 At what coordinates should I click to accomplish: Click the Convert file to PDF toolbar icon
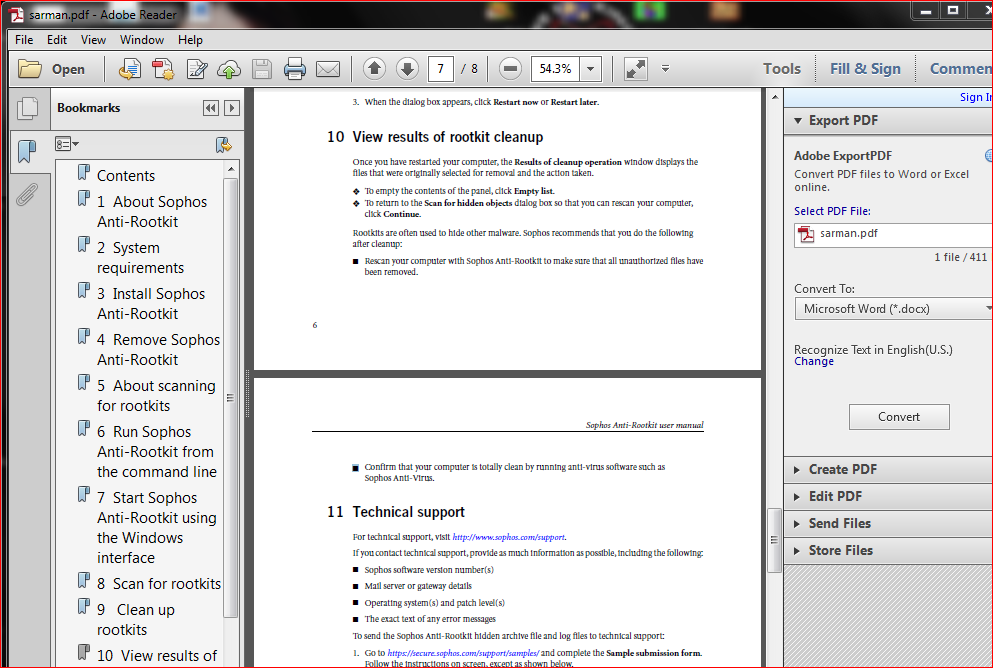163,68
